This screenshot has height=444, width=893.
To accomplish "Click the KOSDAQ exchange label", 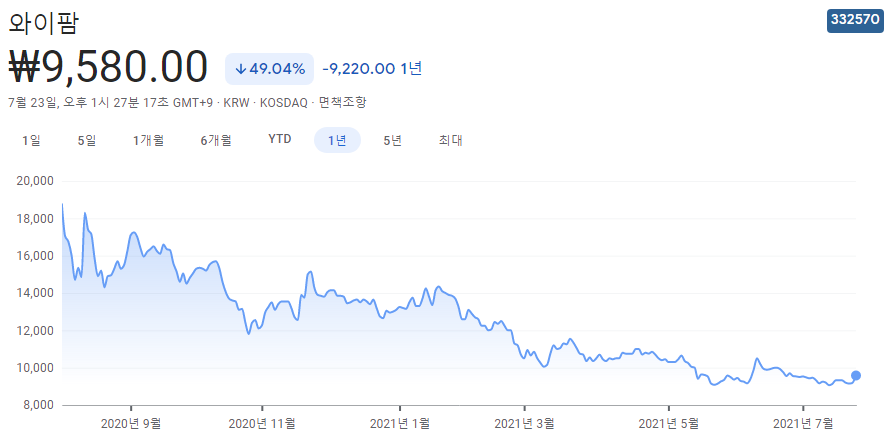I will [x=284, y=103].
